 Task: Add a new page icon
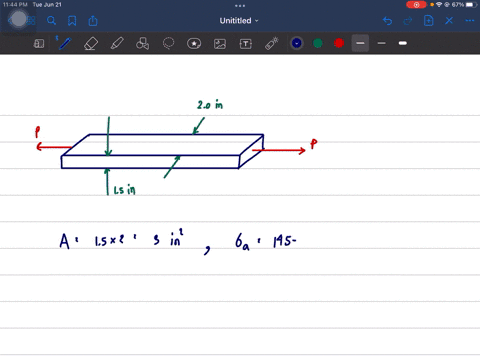click(x=428, y=21)
